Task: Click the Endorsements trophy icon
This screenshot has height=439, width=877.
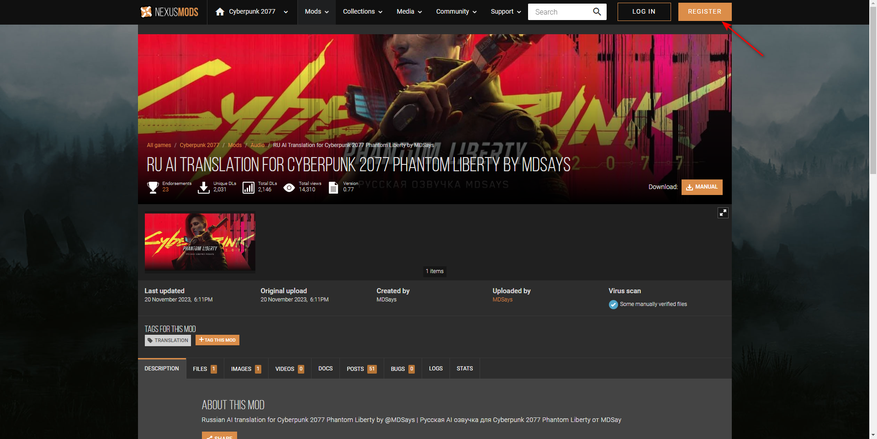Action: (153, 187)
